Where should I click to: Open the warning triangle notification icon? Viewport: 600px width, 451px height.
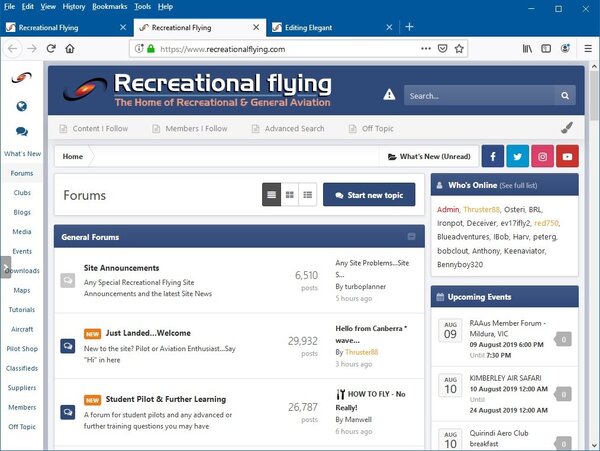click(389, 96)
